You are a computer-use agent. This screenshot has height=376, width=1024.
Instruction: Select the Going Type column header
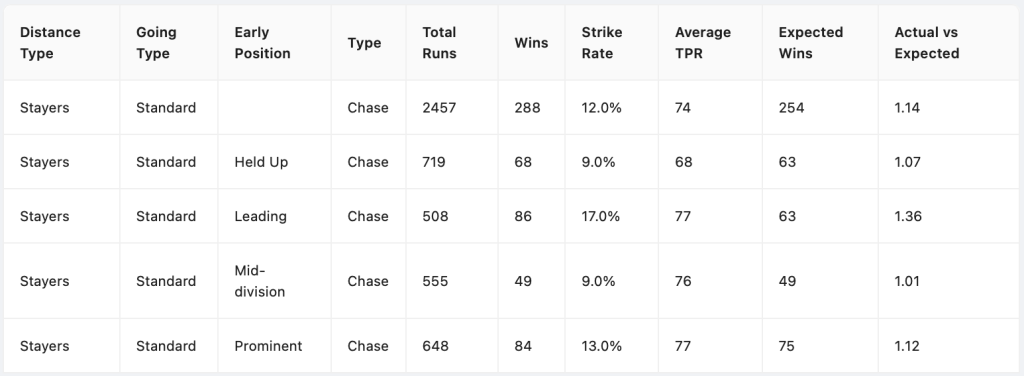(x=156, y=43)
